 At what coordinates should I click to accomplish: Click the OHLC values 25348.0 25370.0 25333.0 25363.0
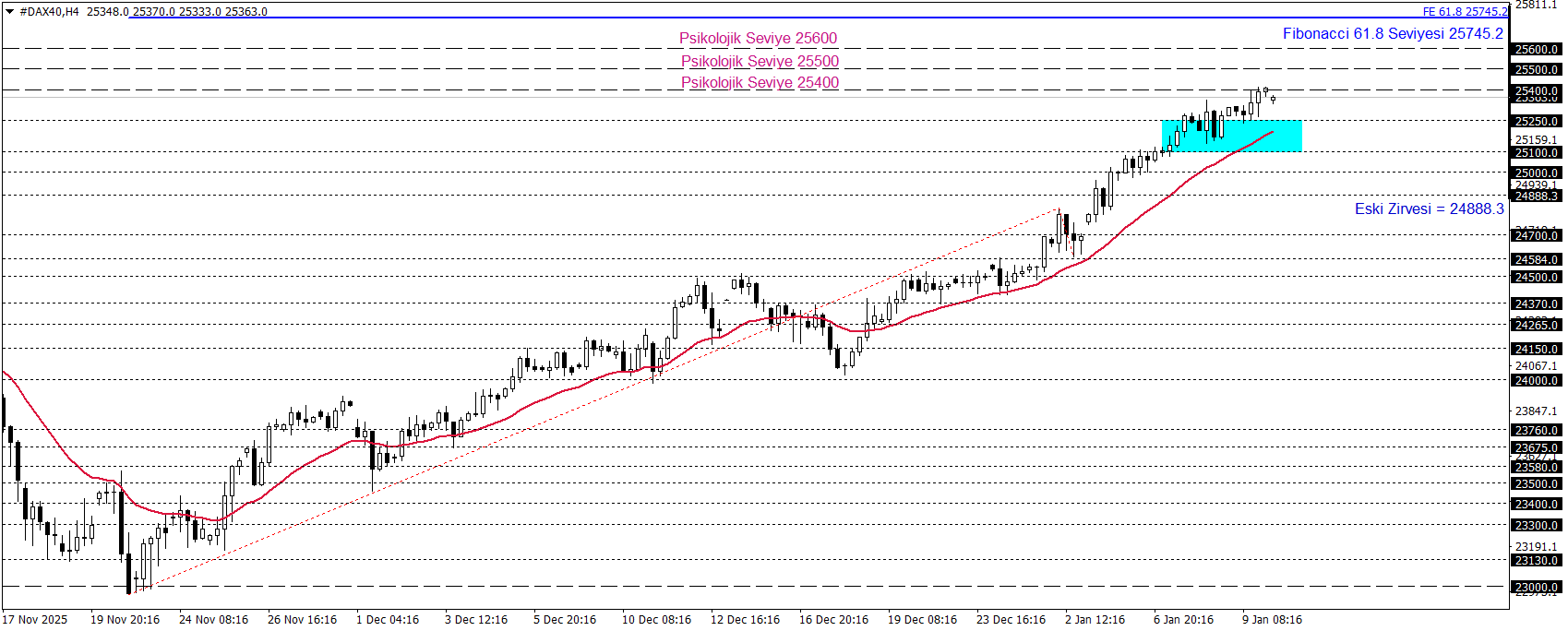pos(177,12)
